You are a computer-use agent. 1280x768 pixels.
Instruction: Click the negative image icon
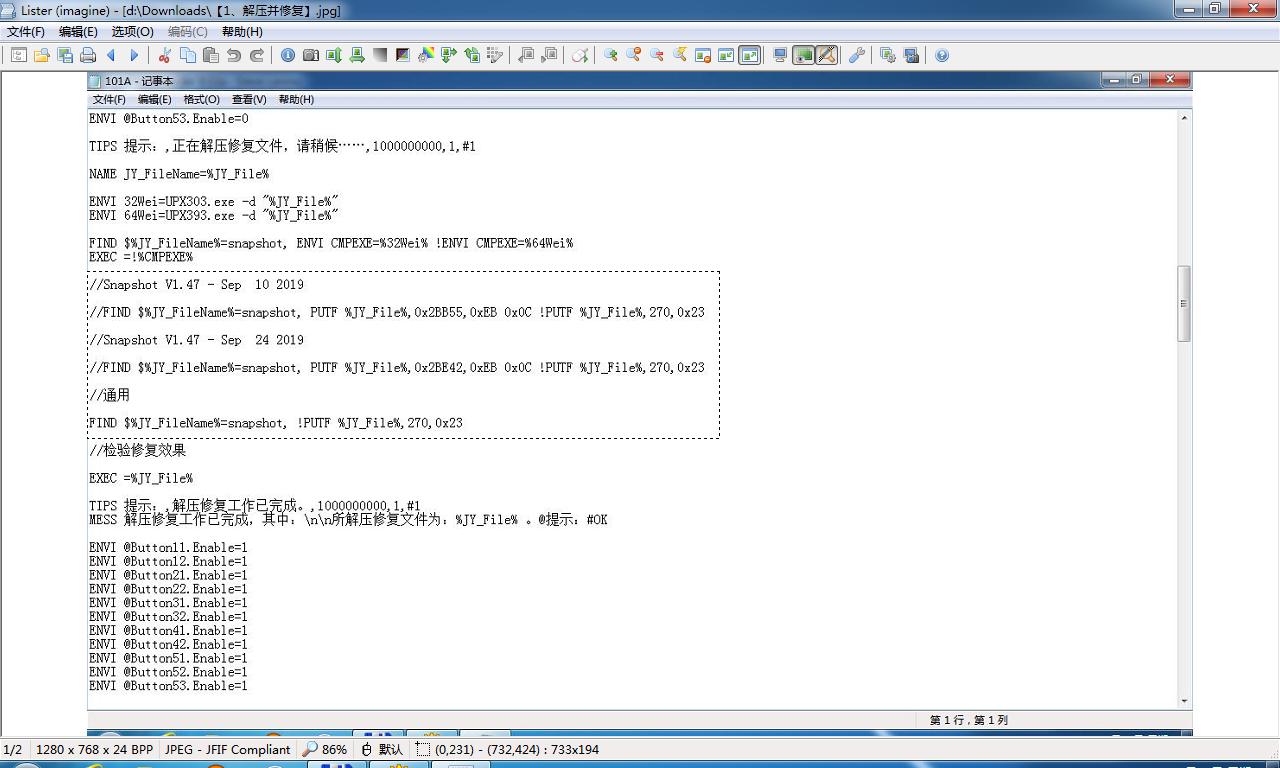tap(402, 55)
